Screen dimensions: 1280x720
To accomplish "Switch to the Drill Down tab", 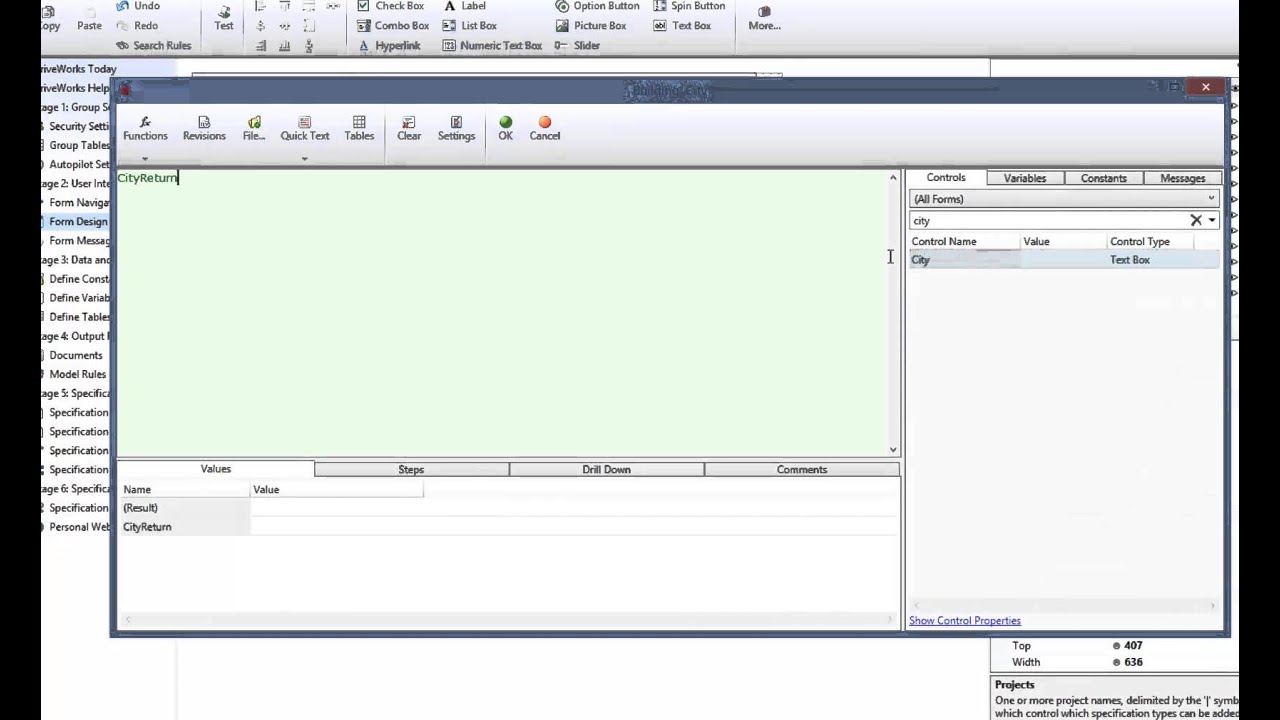I will tap(606, 469).
